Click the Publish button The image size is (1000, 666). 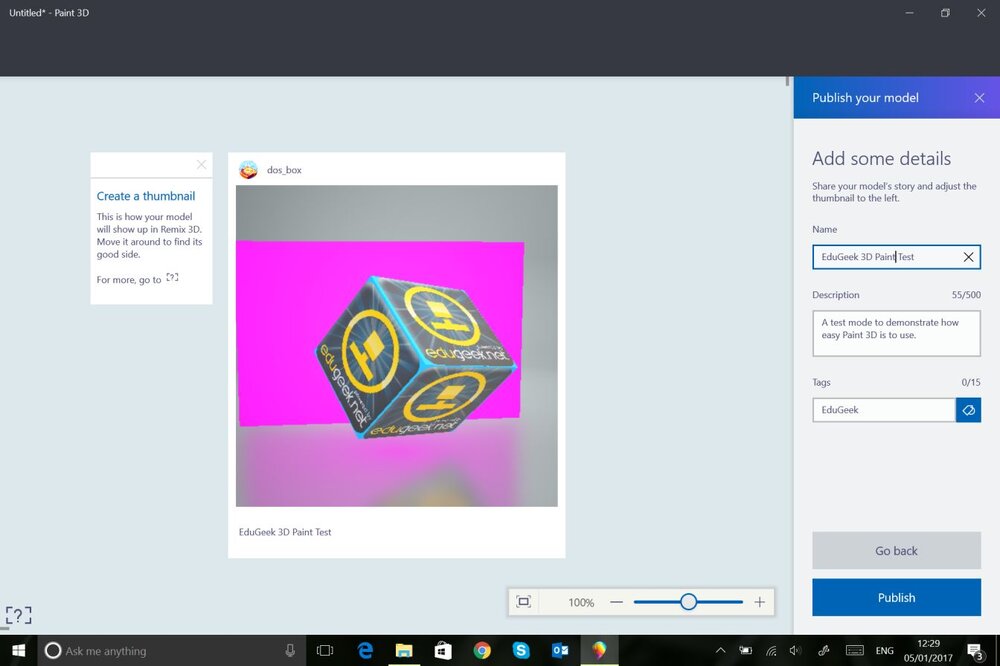click(x=896, y=598)
